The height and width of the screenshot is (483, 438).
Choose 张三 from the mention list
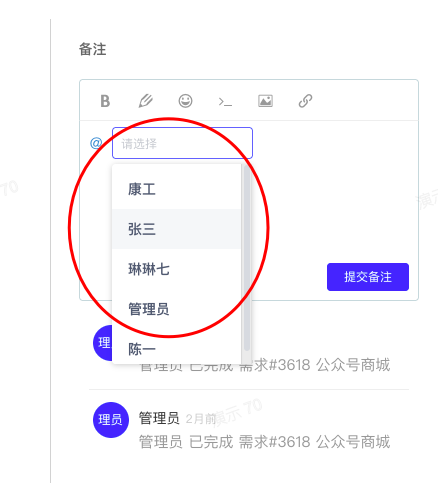pyautogui.click(x=176, y=229)
